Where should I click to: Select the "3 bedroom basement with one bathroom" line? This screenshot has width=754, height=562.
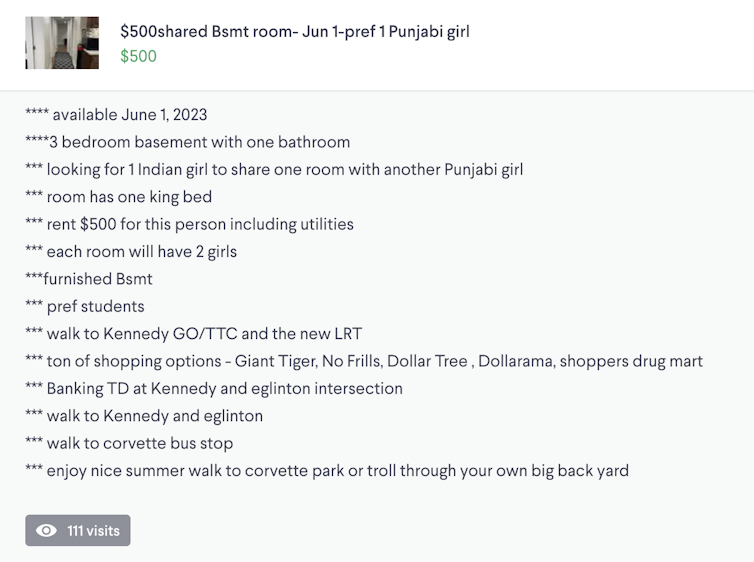[187, 142]
